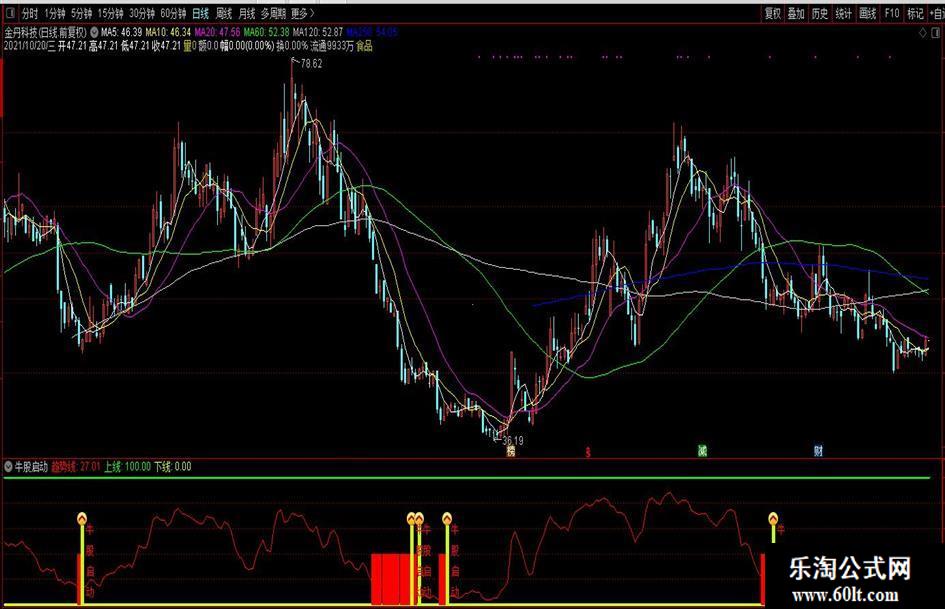945x609 pixels.
Task: Select the 30分钟 period
Action: tap(142, 13)
